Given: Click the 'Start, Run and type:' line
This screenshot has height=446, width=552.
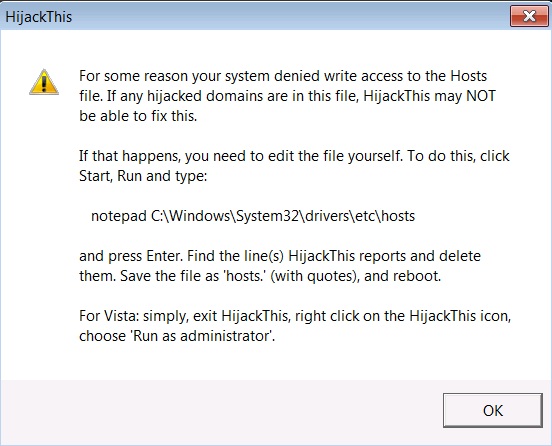Looking at the screenshot, I should pos(143,176).
